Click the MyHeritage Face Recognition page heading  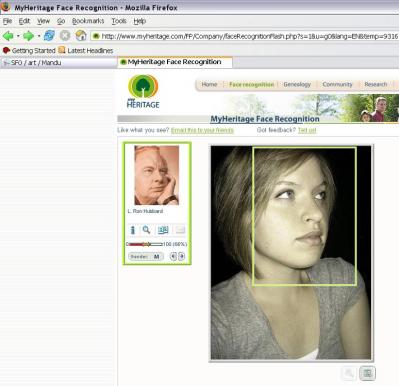pyautogui.click(x=265, y=119)
